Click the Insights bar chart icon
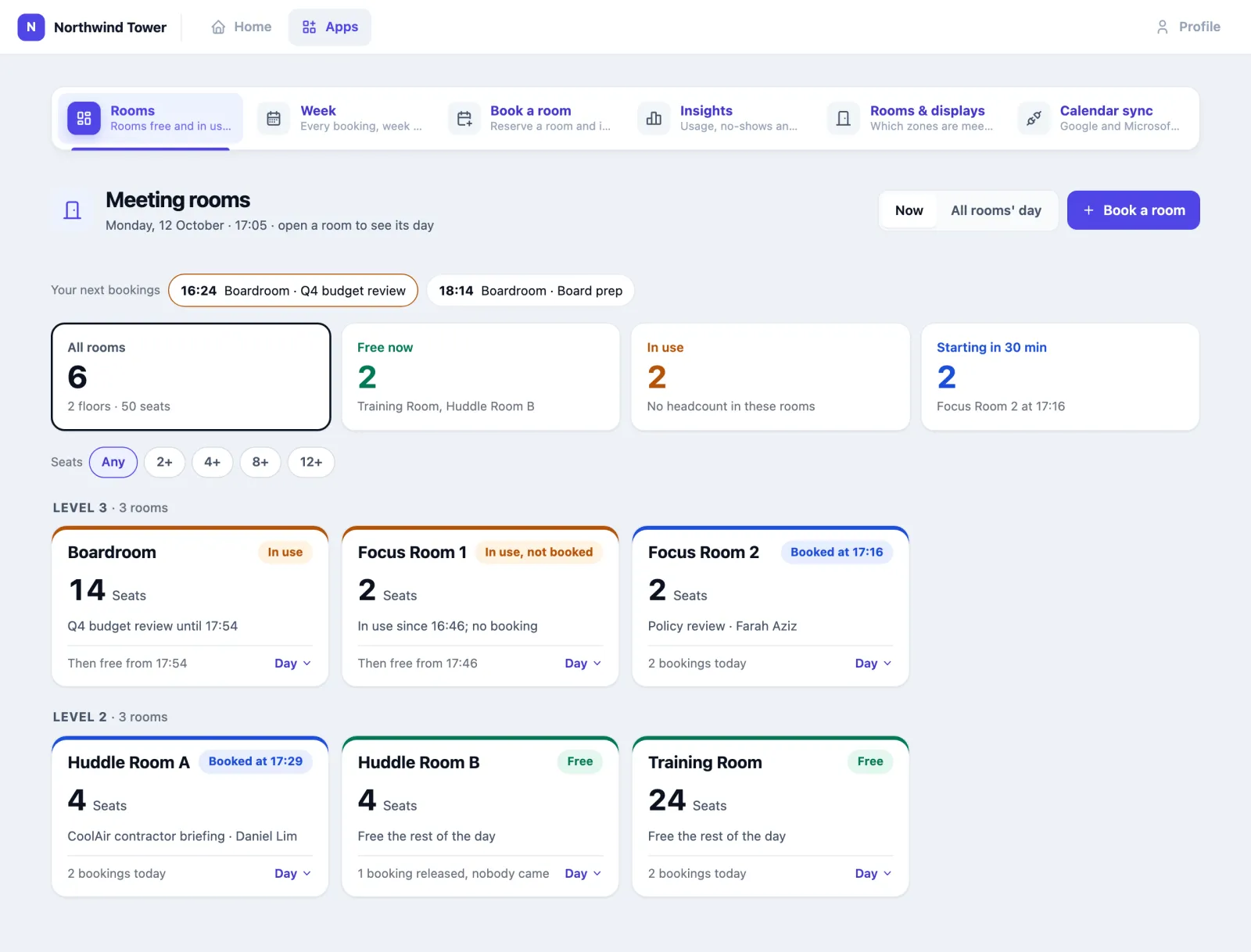Viewport: 1251px width, 952px height. [x=654, y=119]
